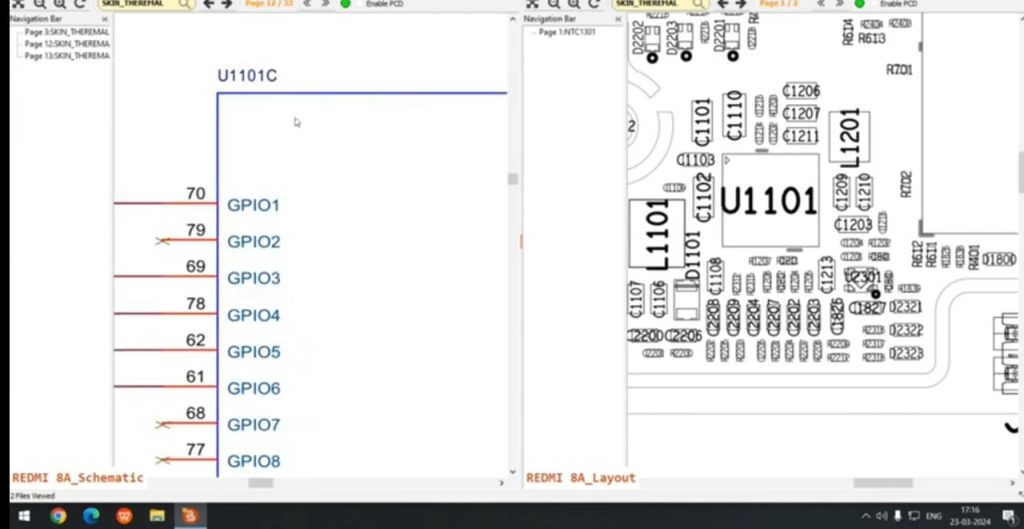
Task: Close the schematic Navigation Bar panel
Action: coord(105,19)
